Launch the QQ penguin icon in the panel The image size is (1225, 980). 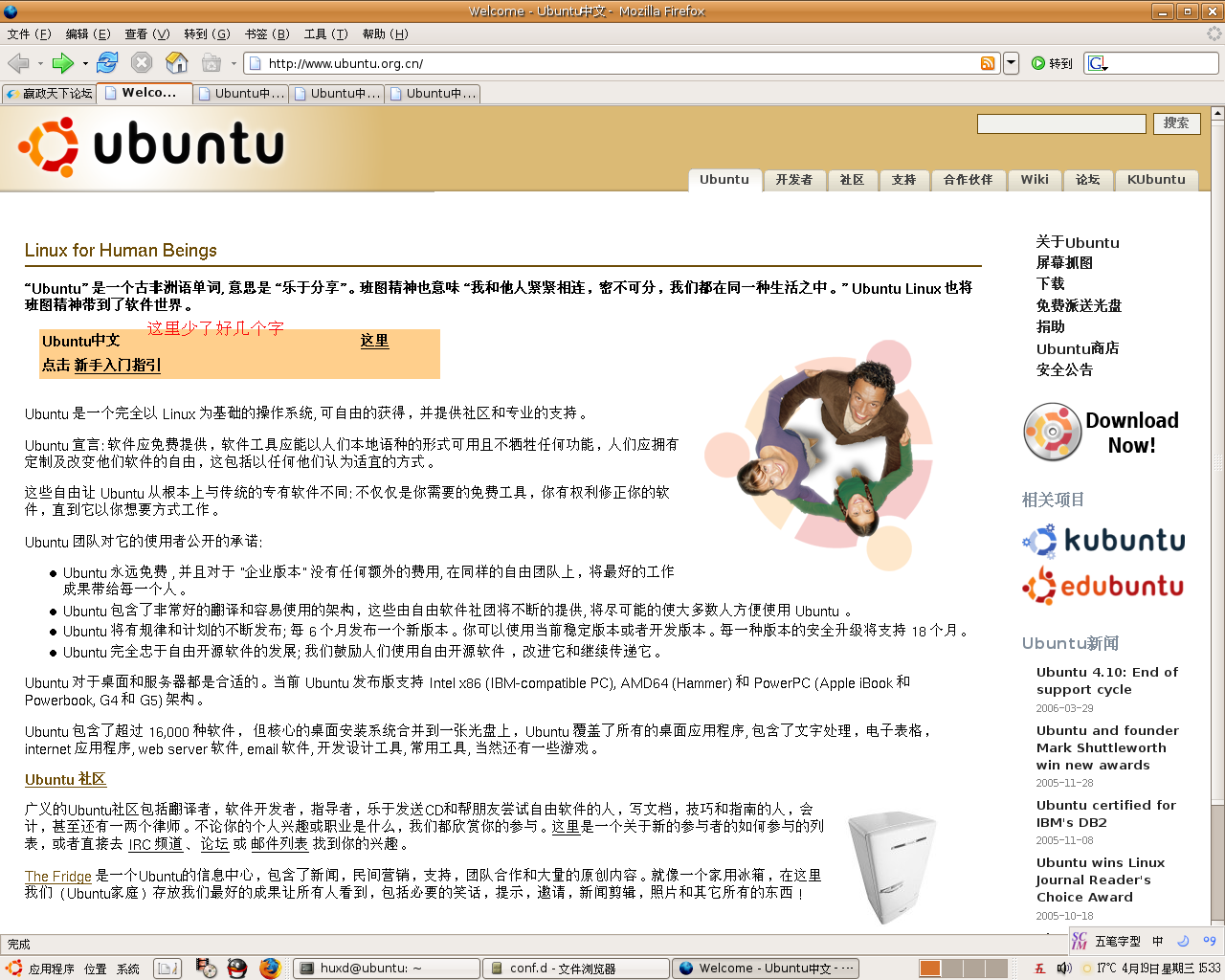pyautogui.click(x=237, y=969)
